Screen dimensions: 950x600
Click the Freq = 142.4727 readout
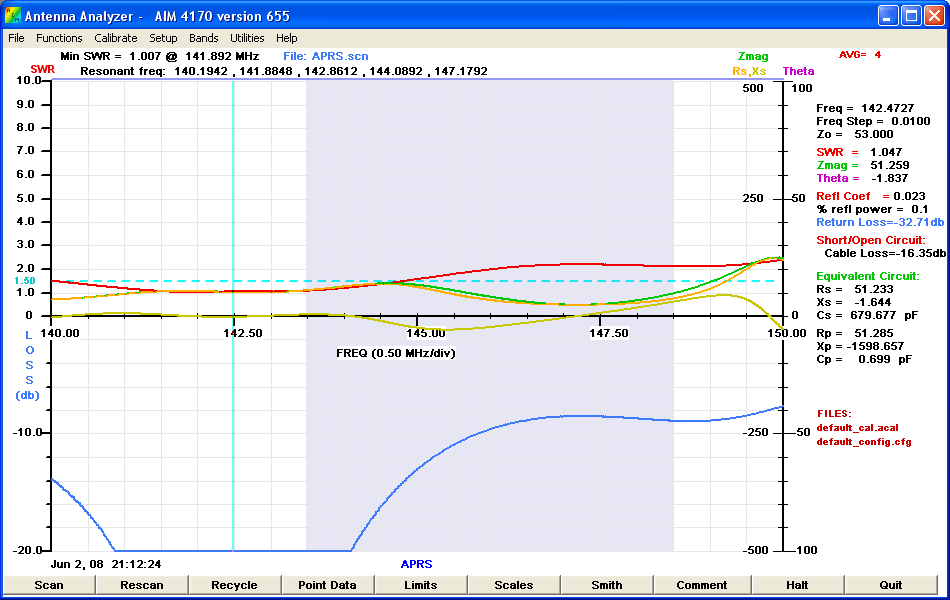click(x=865, y=108)
